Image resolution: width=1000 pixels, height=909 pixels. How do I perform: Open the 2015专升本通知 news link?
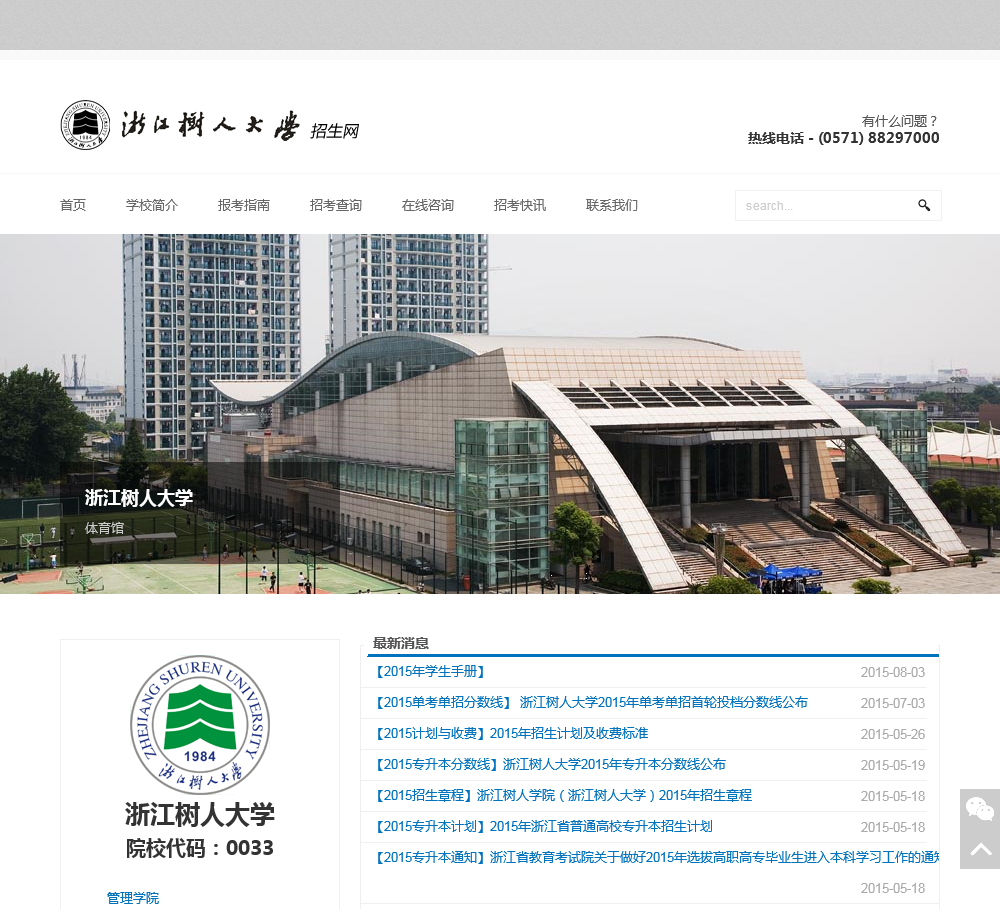pyautogui.click(x=656, y=857)
